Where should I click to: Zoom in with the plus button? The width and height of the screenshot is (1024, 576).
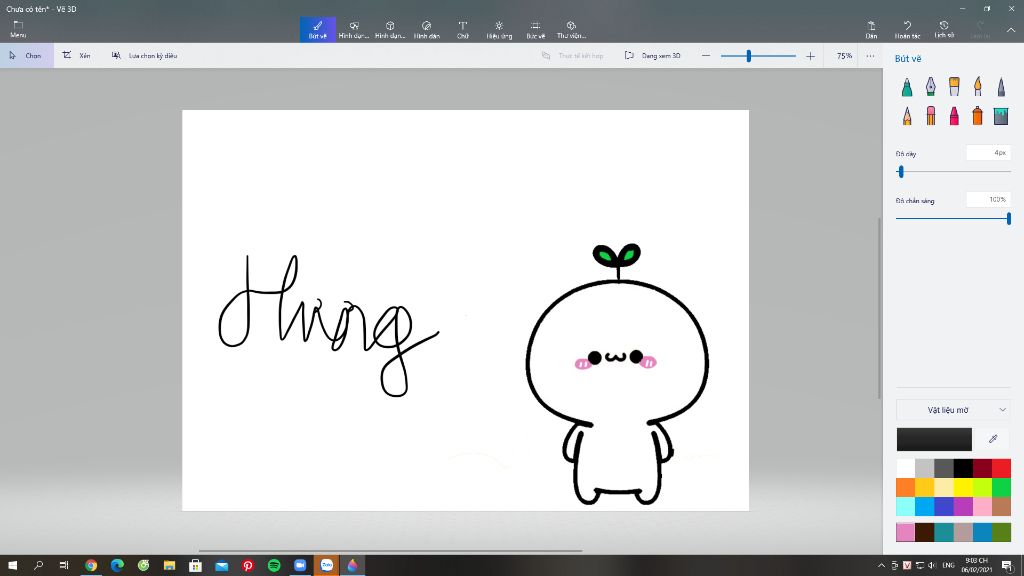(x=810, y=56)
